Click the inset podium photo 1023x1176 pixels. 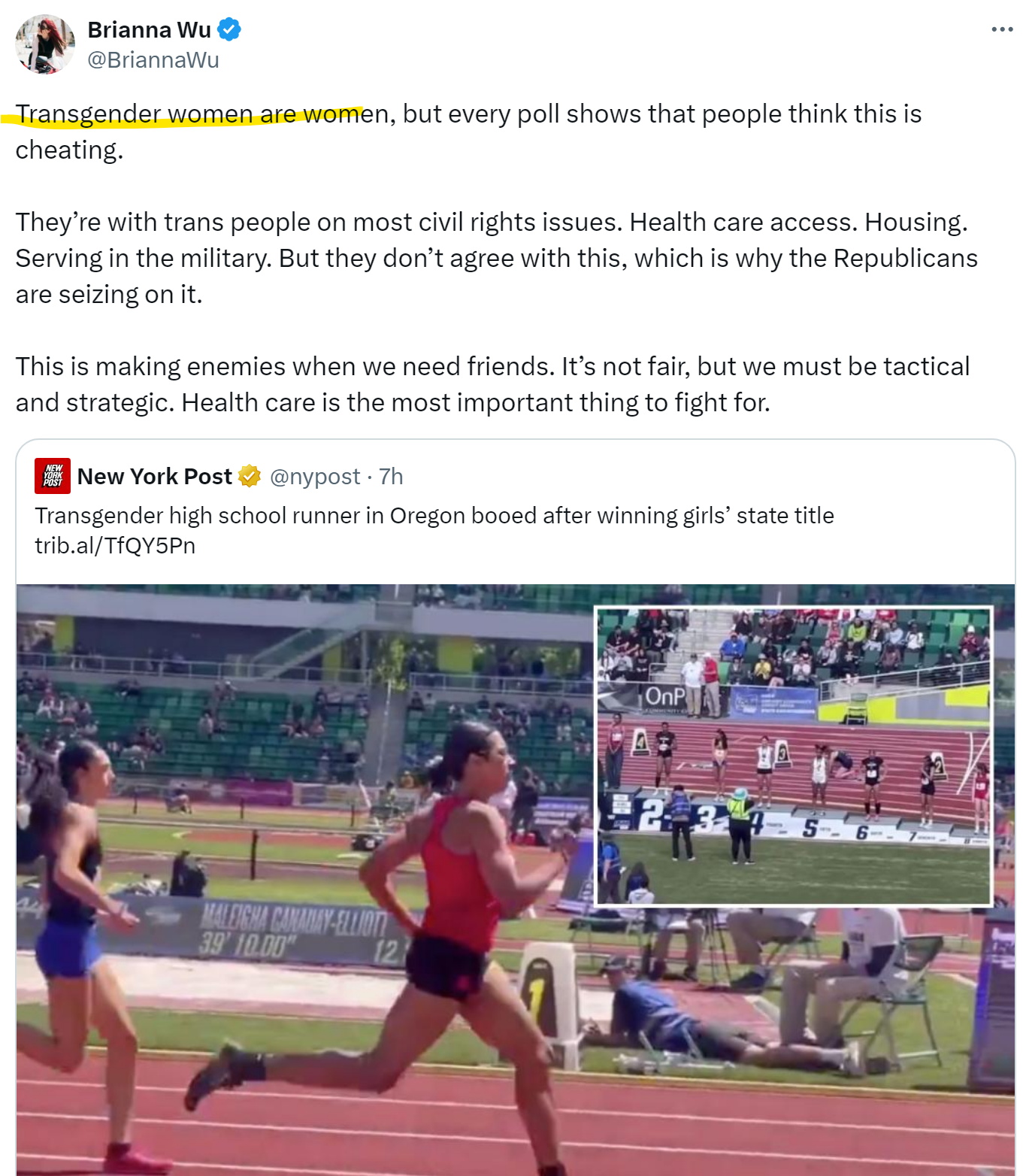point(794,756)
